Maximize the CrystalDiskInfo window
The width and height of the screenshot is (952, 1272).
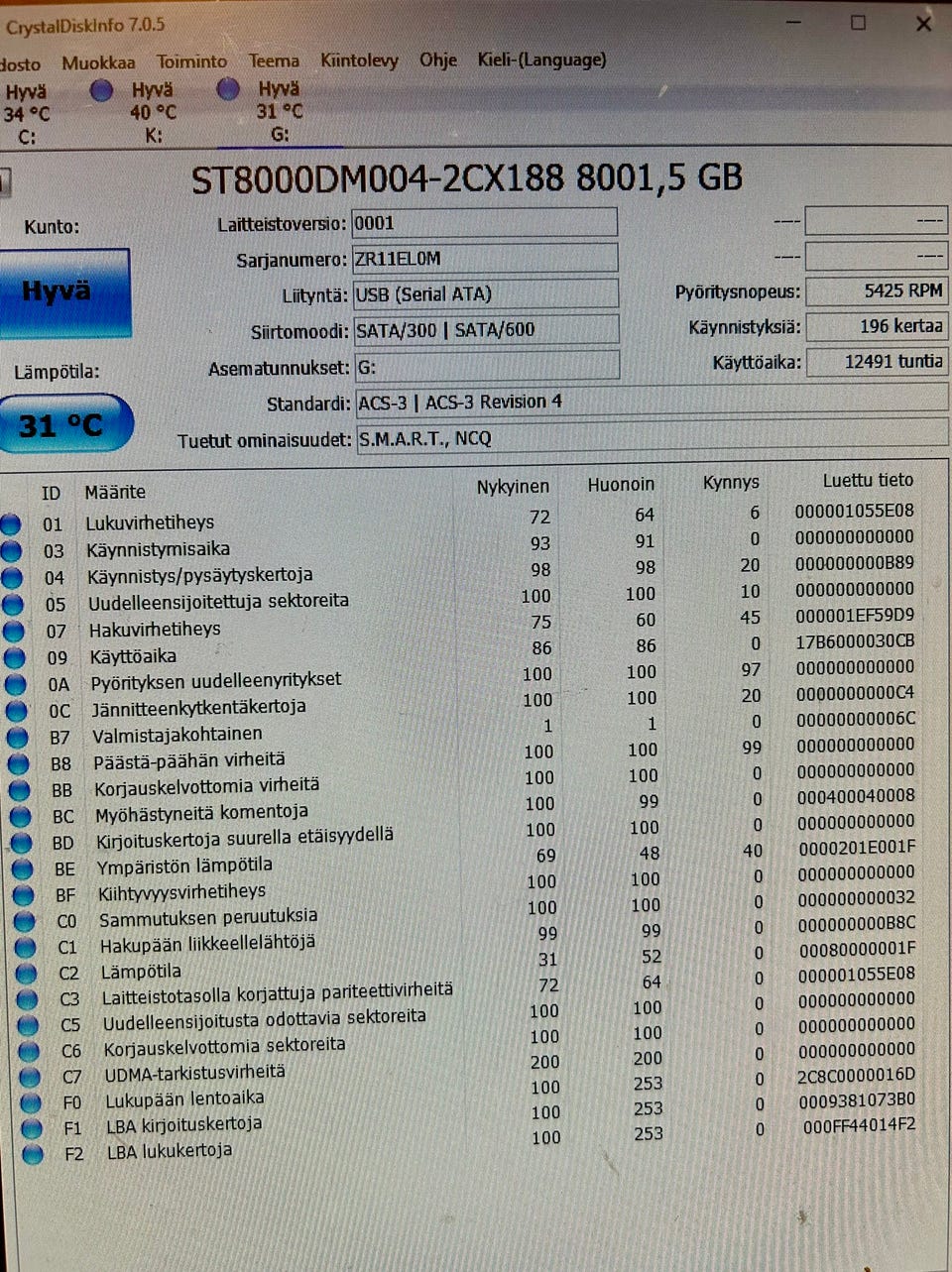(859, 23)
